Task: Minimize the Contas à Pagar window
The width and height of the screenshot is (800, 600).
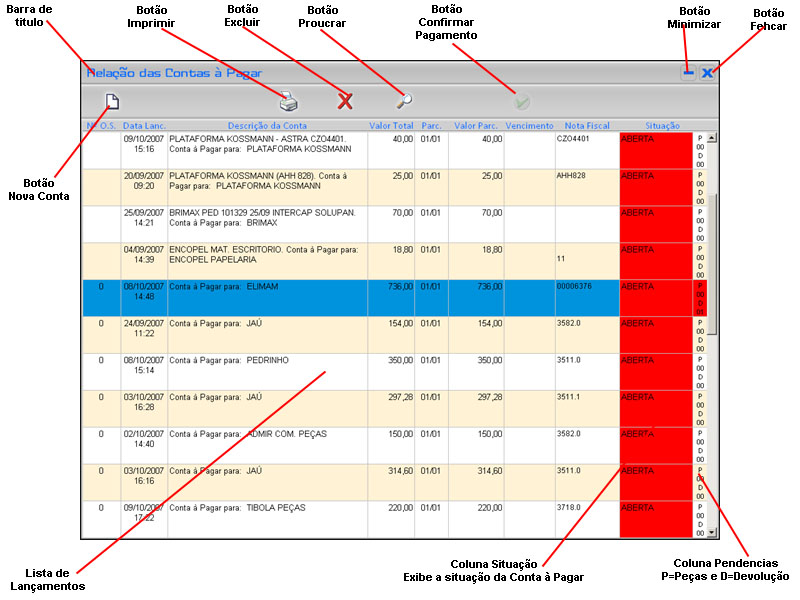Action: click(688, 73)
